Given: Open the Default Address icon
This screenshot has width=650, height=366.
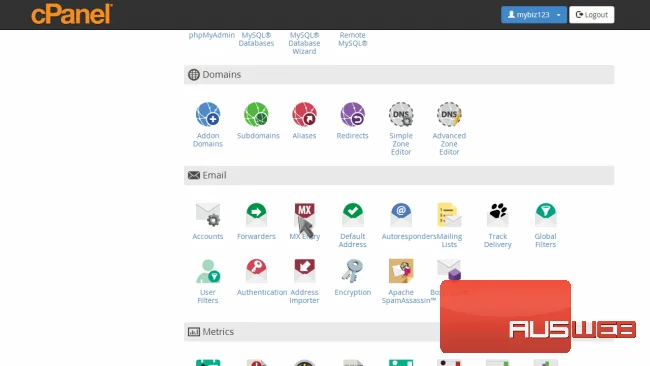Looking at the screenshot, I should 352,215.
